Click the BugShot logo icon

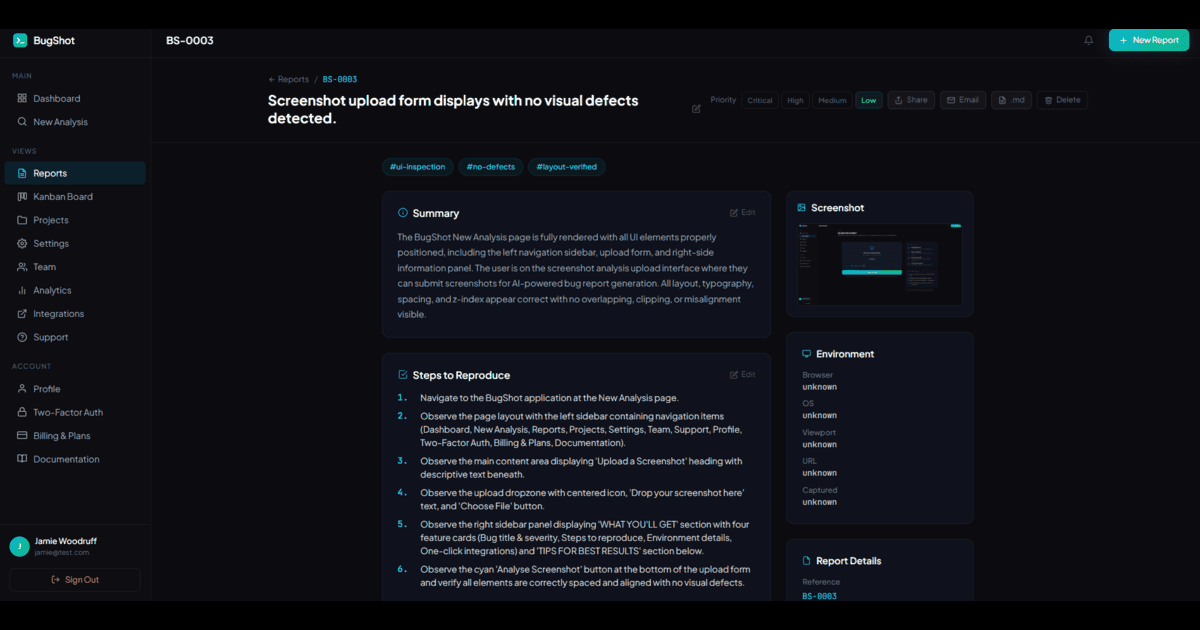[18, 40]
